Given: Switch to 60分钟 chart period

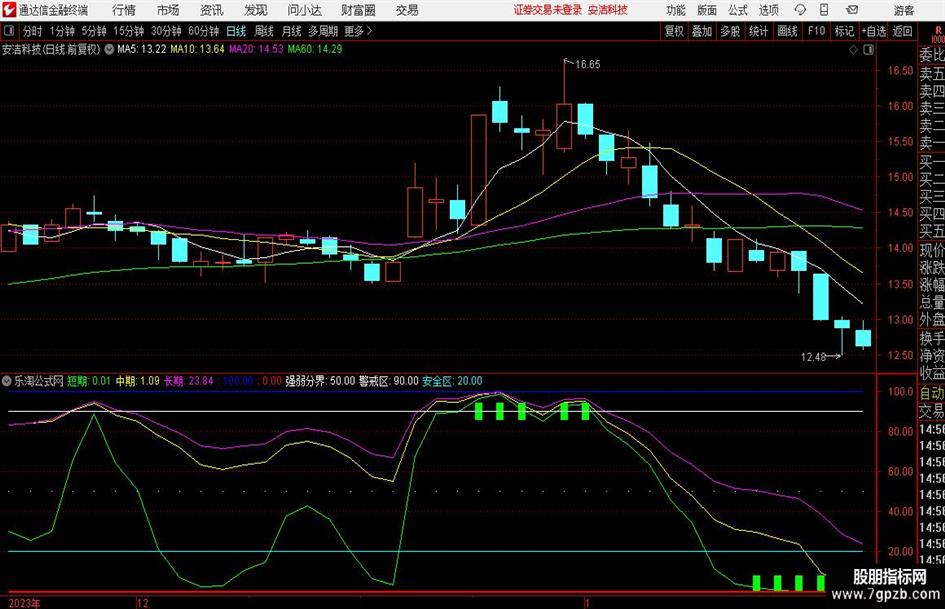Looking at the screenshot, I should 203,31.
